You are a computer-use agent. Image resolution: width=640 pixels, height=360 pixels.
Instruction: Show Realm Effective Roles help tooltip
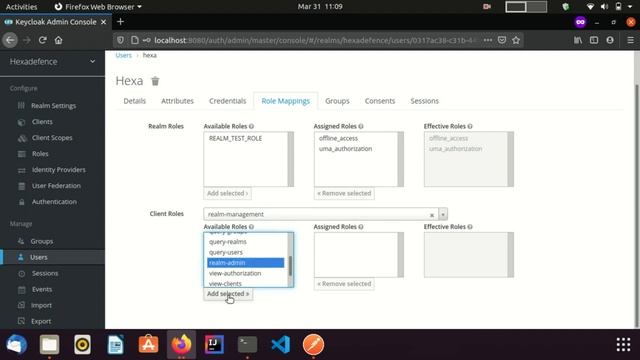470,126
